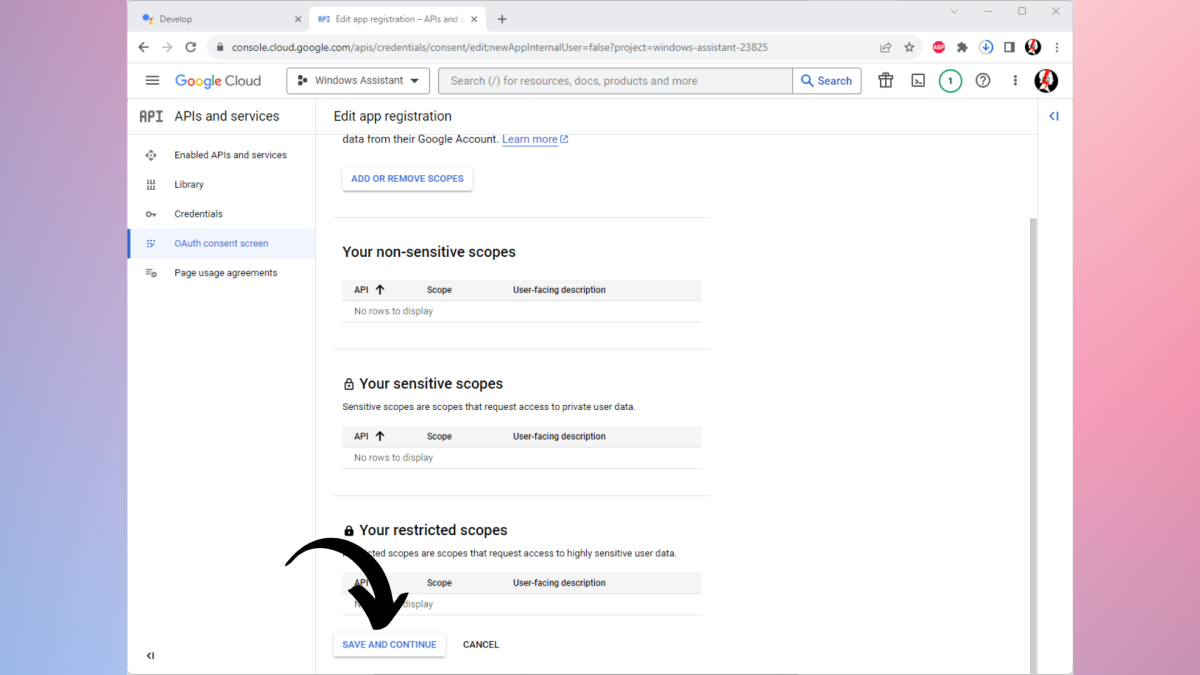Screen dimensions: 1200x675
Task: Open the tab search chevron in the title bar
Action: pyautogui.click(x=954, y=11)
